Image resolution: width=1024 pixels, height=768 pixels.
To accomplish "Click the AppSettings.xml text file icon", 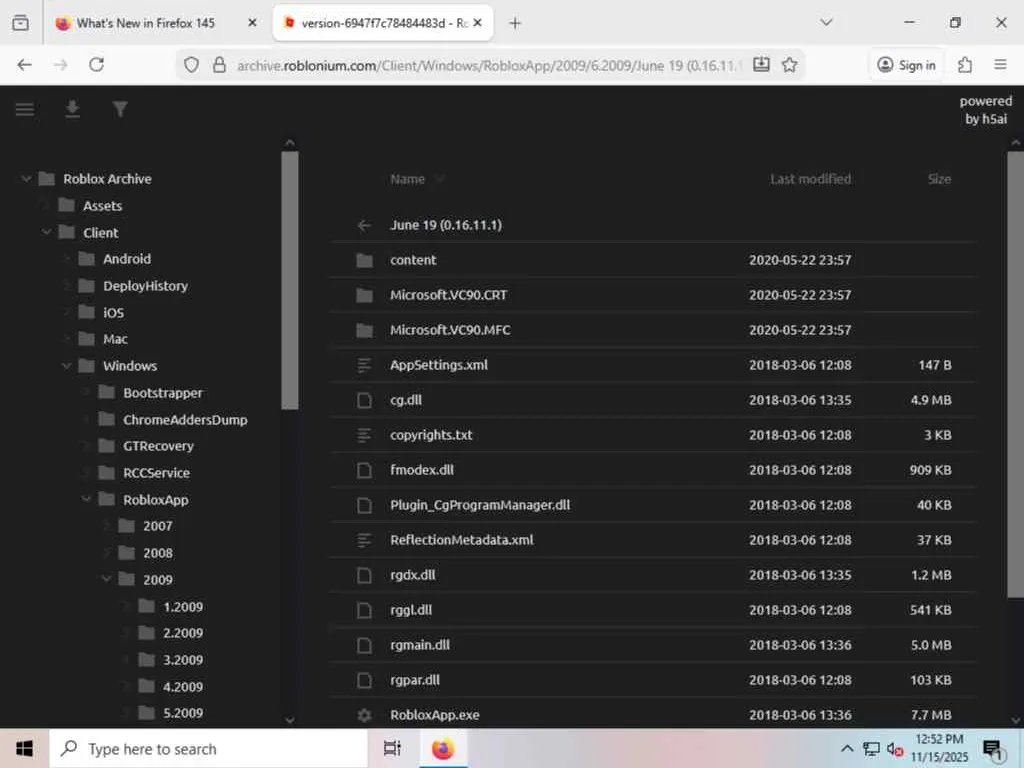I will tap(364, 365).
